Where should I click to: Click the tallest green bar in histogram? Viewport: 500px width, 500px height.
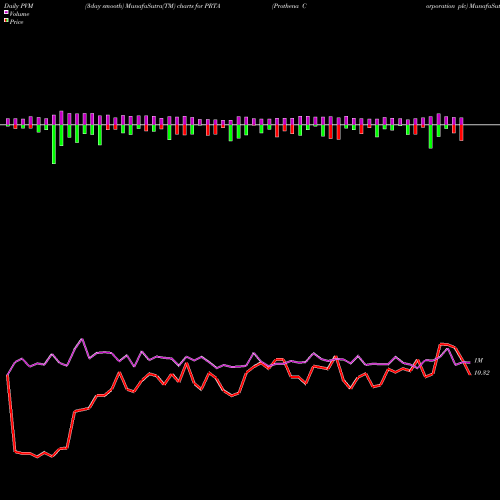coord(54,144)
